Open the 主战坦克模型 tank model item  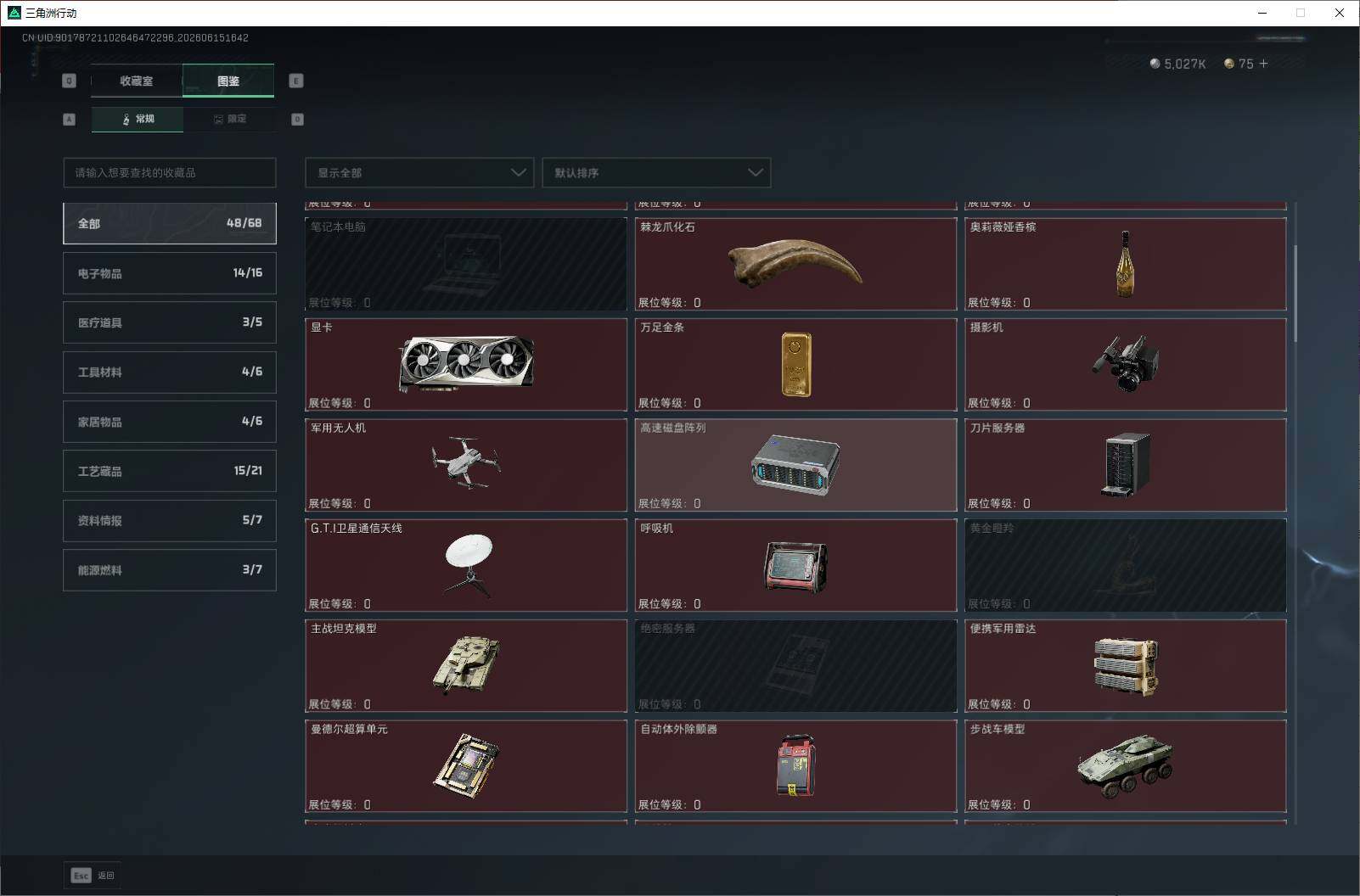point(466,666)
